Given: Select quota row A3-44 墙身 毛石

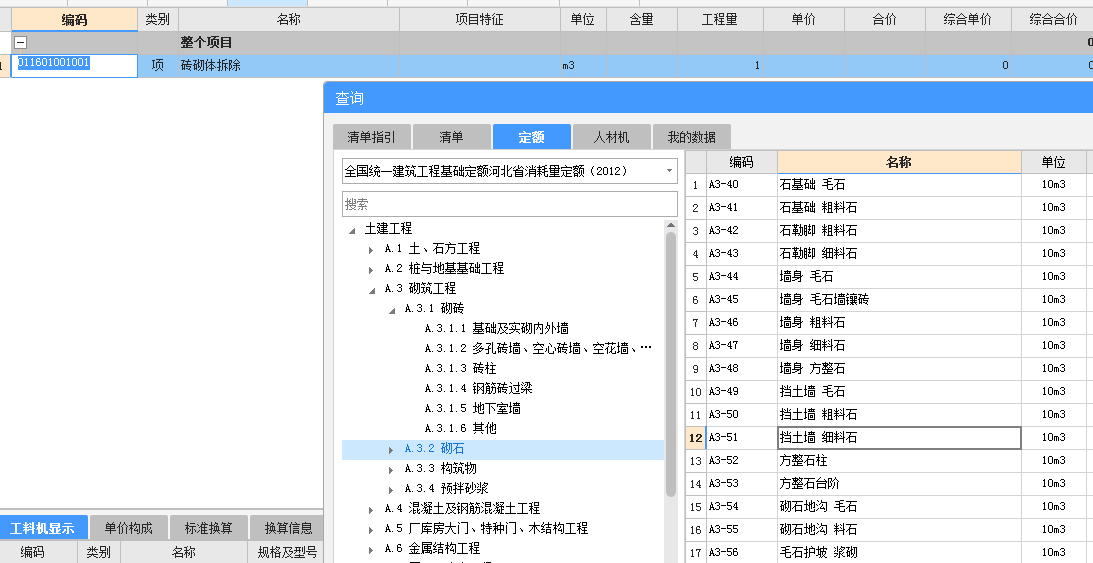Looking at the screenshot, I should click(x=889, y=277).
